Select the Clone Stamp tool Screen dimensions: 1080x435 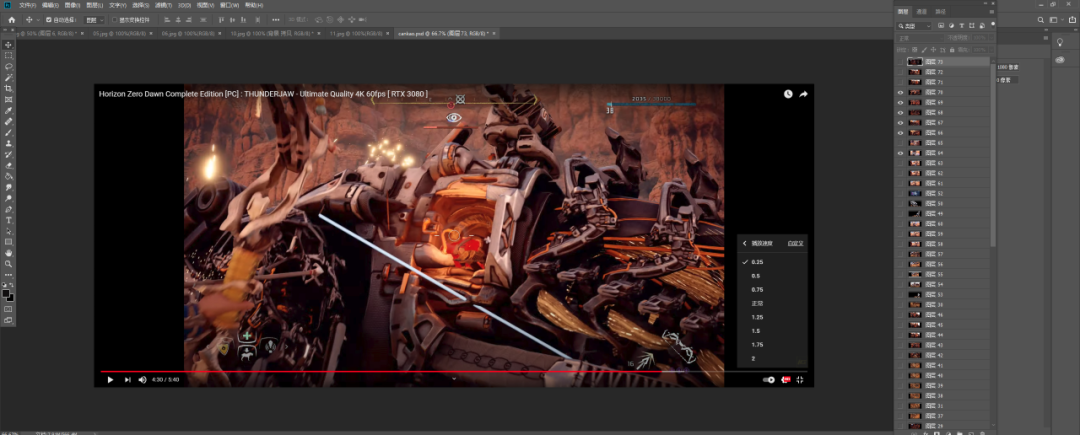(x=8, y=143)
